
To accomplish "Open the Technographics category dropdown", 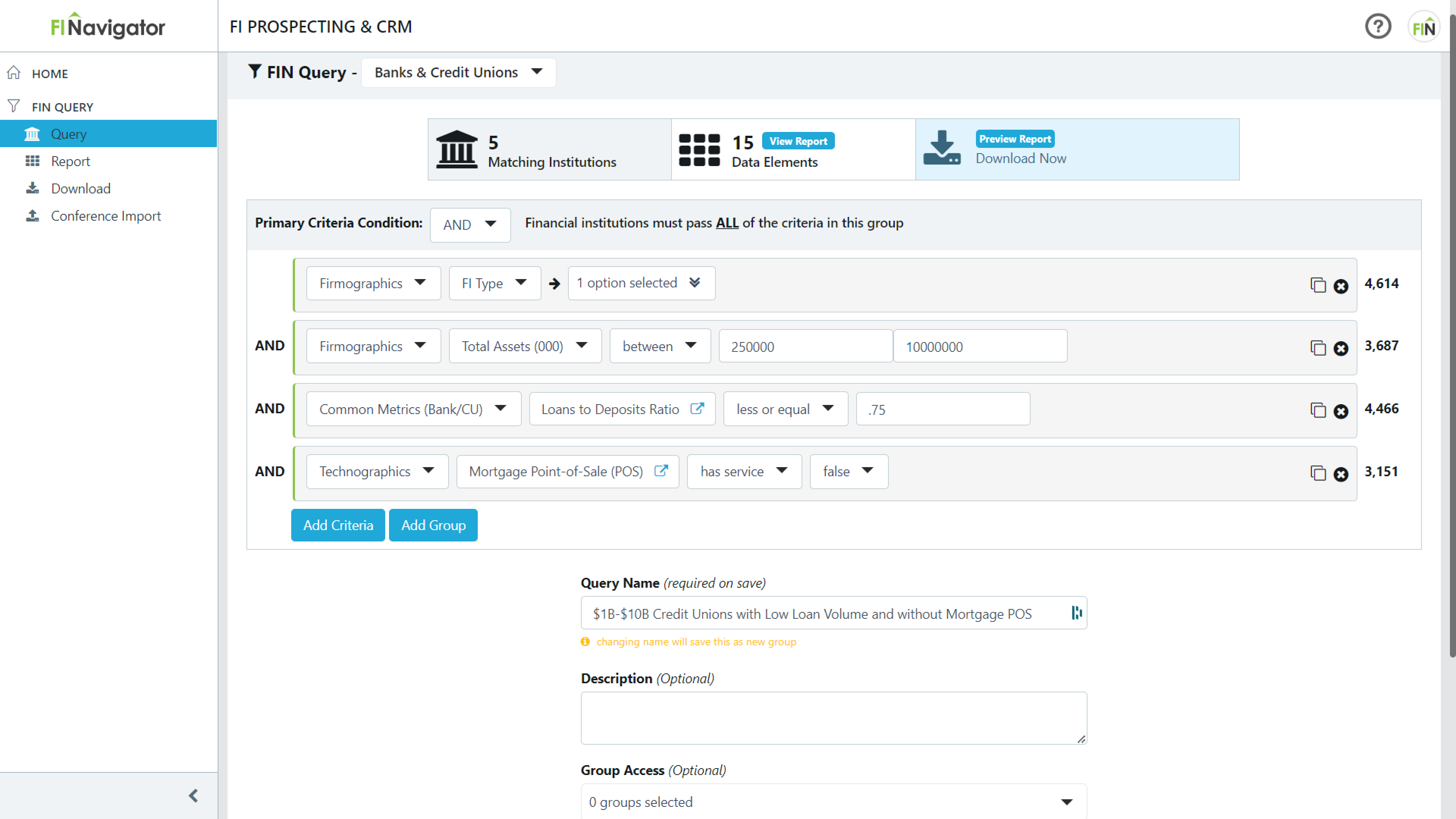I will click(x=377, y=471).
